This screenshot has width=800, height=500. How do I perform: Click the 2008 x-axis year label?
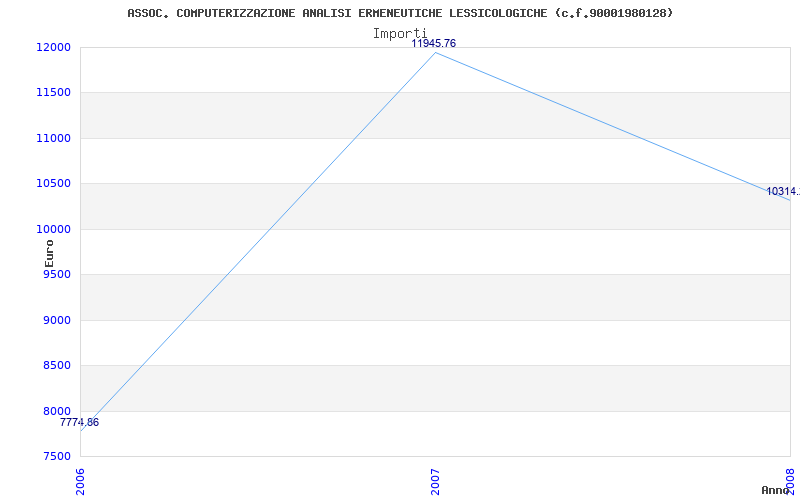(x=790, y=481)
